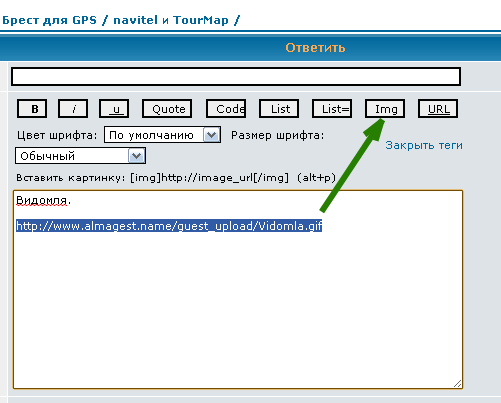Focus the empty subject input field

point(236,77)
